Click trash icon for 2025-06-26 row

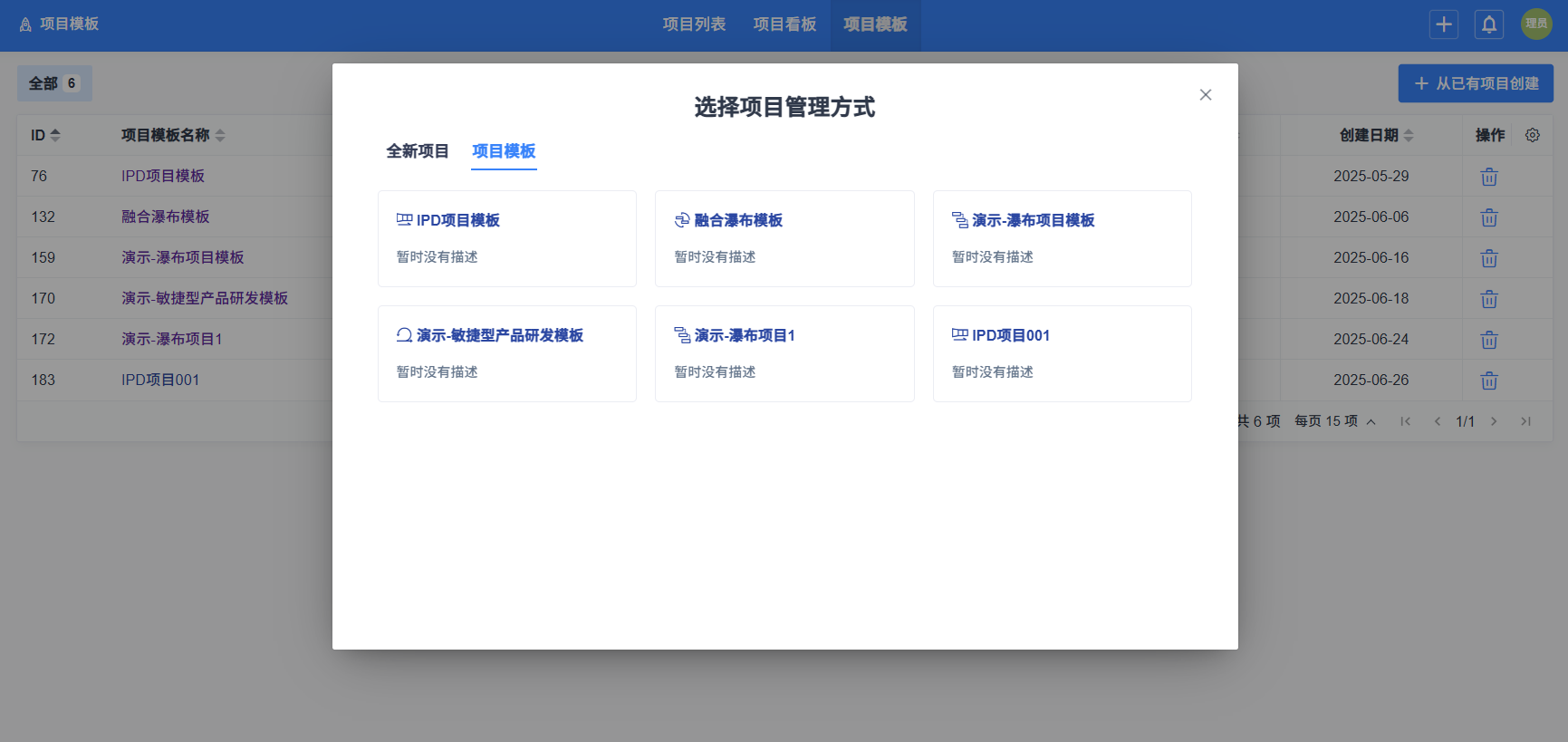pyautogui.click(x=1489, y=381)
